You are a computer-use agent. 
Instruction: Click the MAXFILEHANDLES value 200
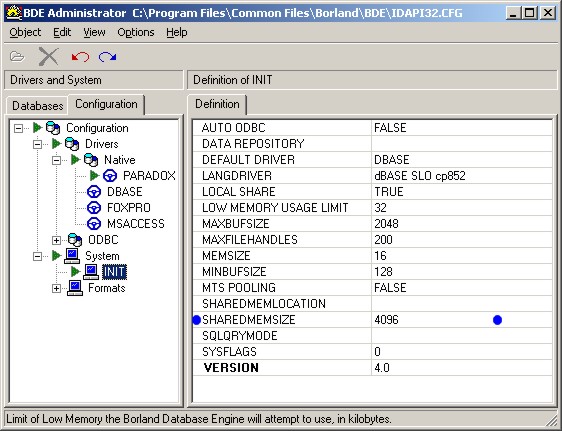click(x=383, y=240)
